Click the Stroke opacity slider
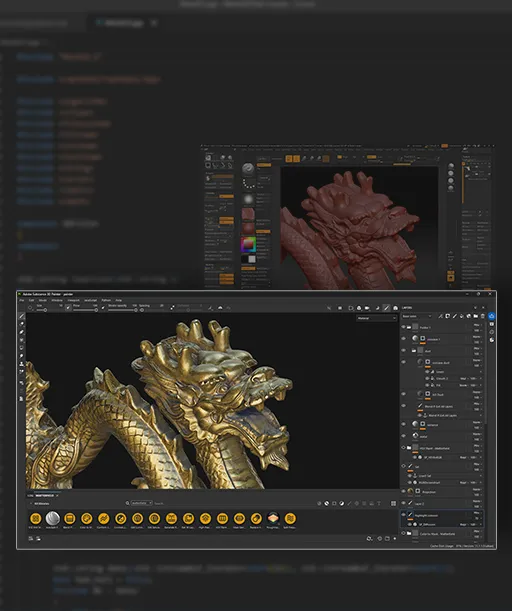Screen dimensions: 512x611 click(122, 310)
